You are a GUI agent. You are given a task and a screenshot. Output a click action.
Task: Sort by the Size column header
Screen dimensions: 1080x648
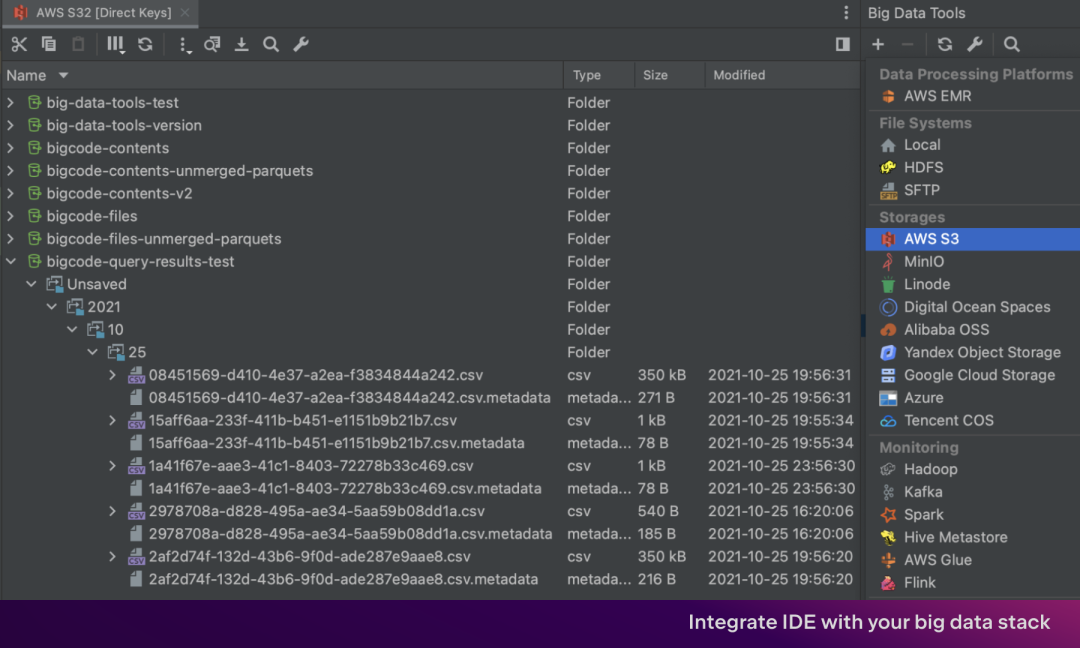tap(669, 75)
